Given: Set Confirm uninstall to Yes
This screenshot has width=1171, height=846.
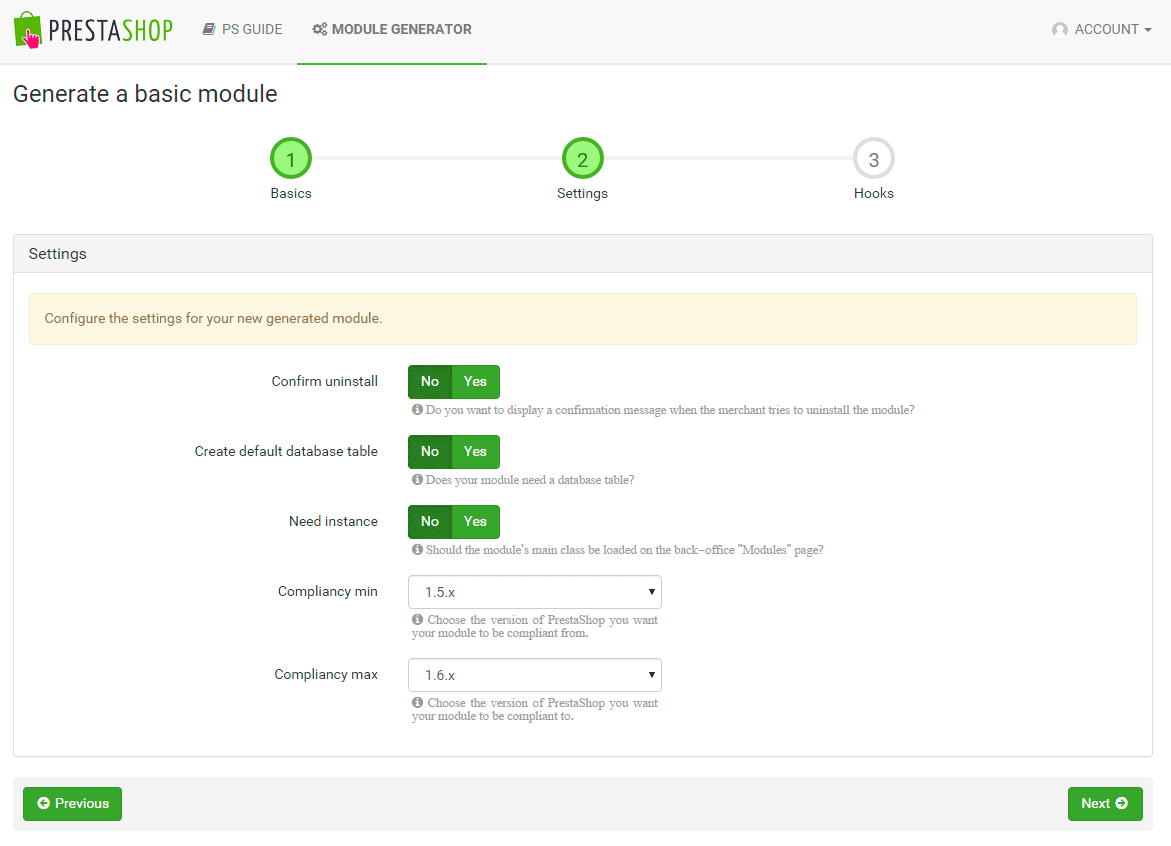Looking at the screenshot, I should click(x=476, y=382).
